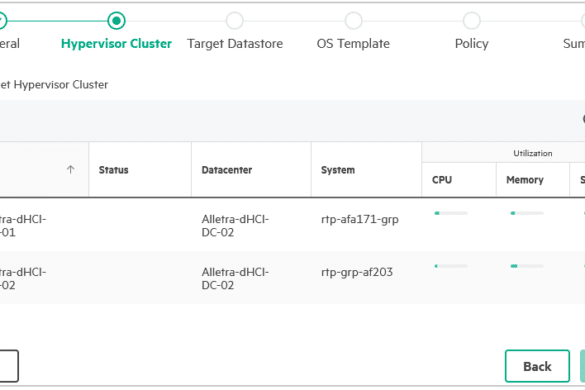Click CPU usage bar for rtp-grp-af203
Viewport: 585px width, 390px height.
(451, 266)
